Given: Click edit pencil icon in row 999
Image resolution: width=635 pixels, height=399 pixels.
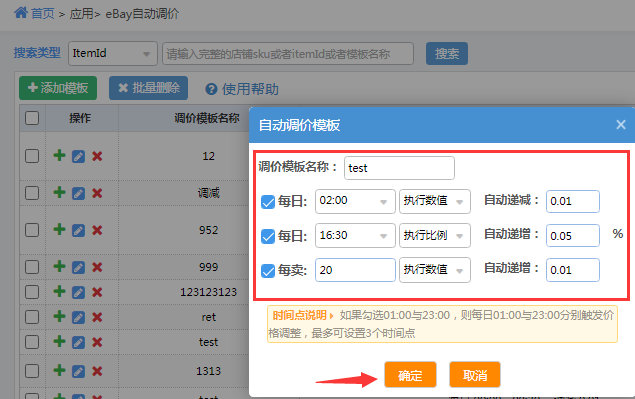Looking at the screenshot, I should (x=78, y=267).
